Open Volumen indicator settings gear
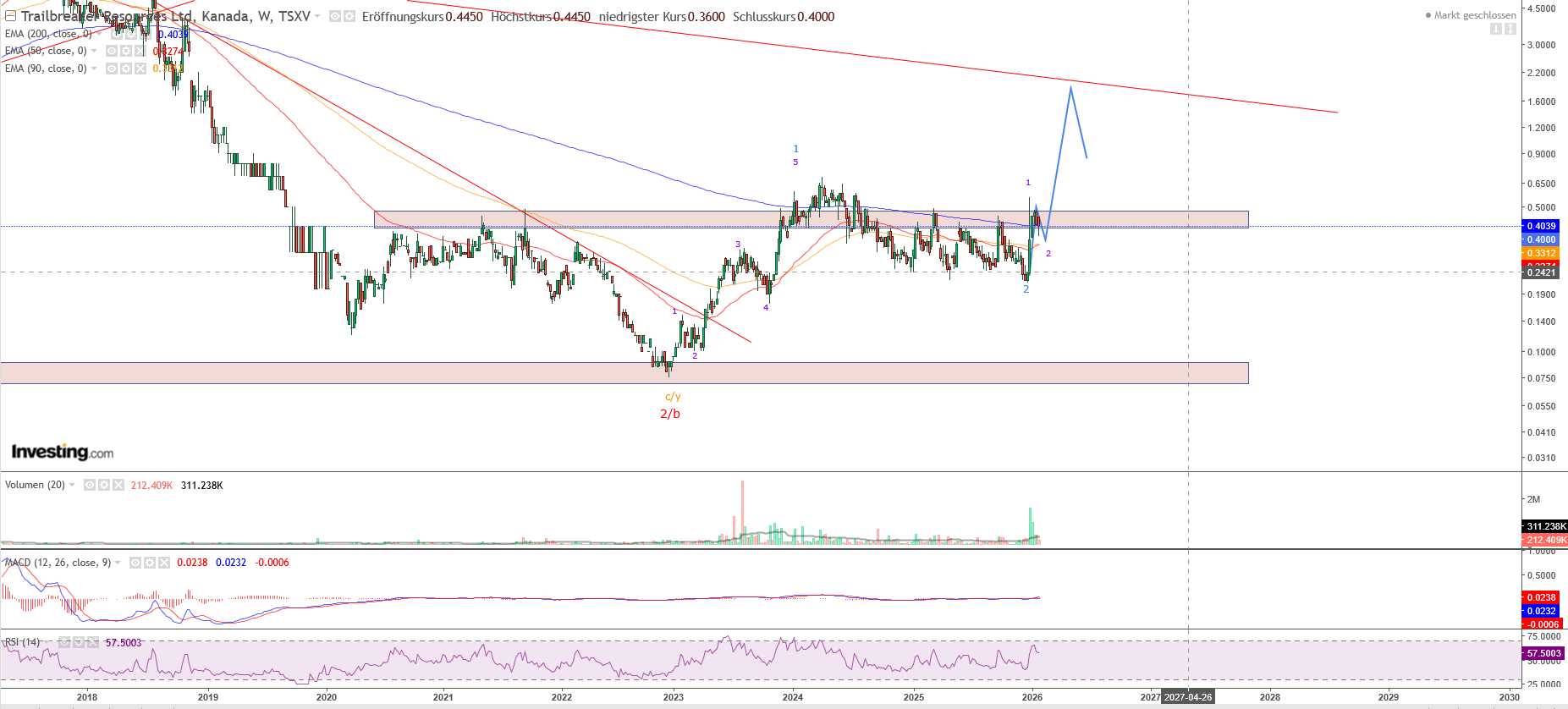This screenshot has width=1568, height=709. coord(104,485)
